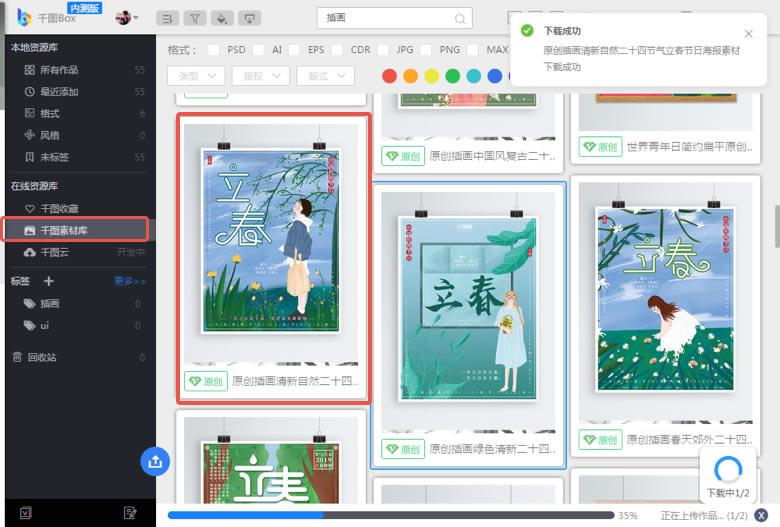Click 原创 badge on 世界青年日简约扁平 card
The height and width of the screenshot is (527, 780).
click(x=600, y=147)
